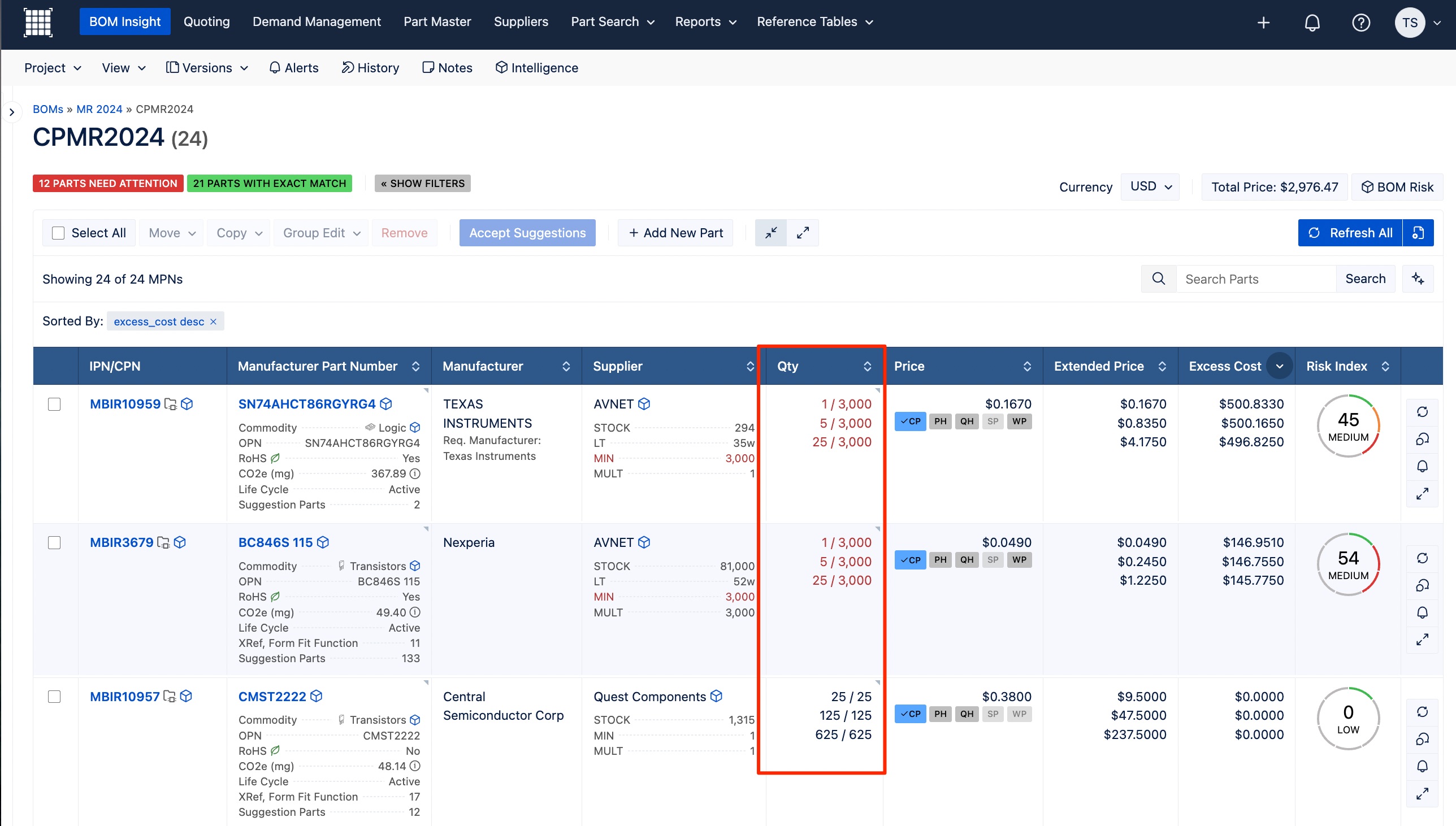Click the help question mark icon

pos(1360,23)
